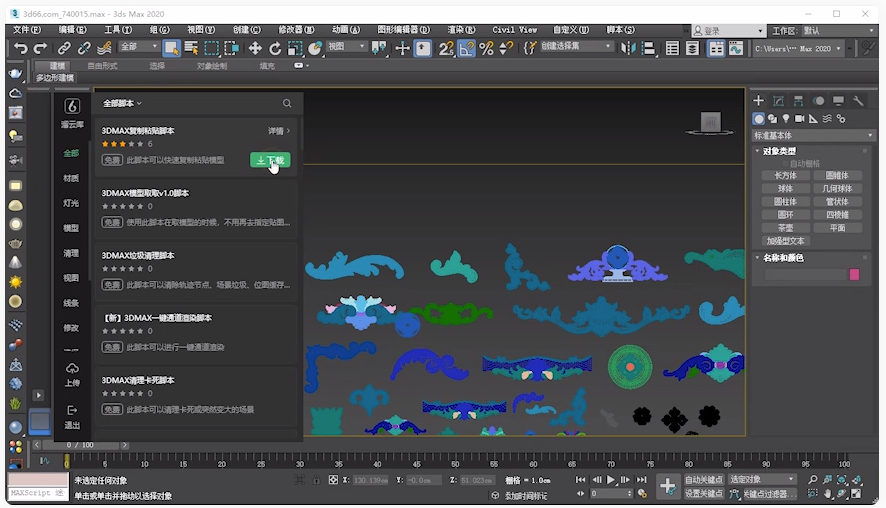Click the 设置关键点 set key button
886x508 pixels.
(703, 493)
